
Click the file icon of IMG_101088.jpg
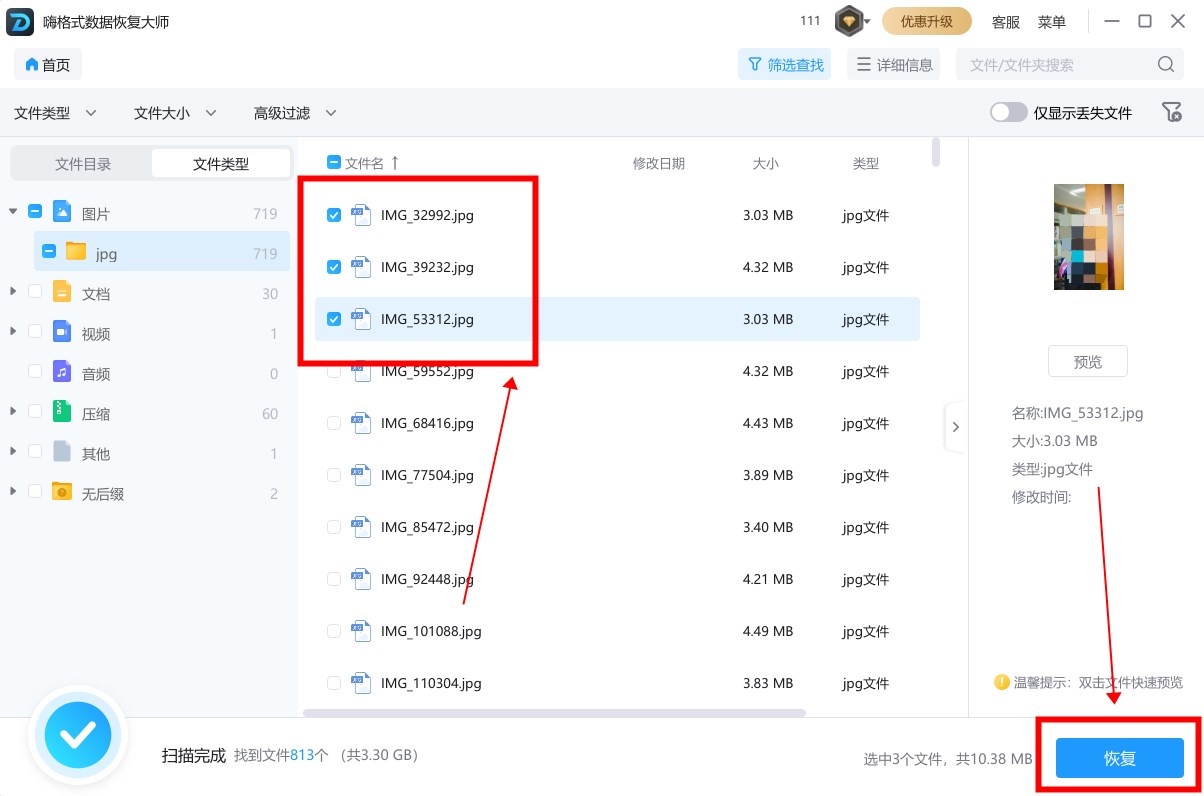[x=361, y=631]
